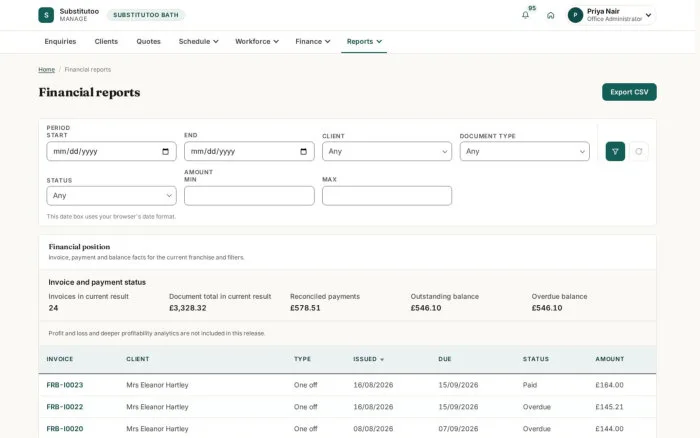Sort by Issued column header

368,359
